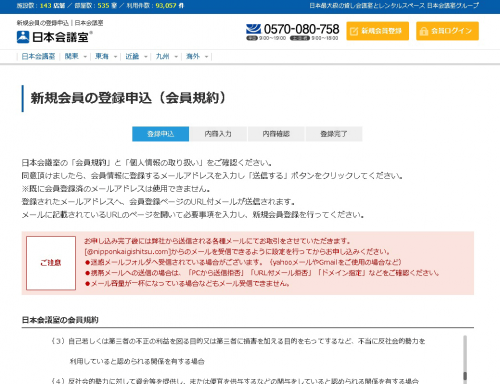This screenshot has width=500, height=384.
Task: Click the 施設数 143 店舗 stat text
Action: point(41,6)
